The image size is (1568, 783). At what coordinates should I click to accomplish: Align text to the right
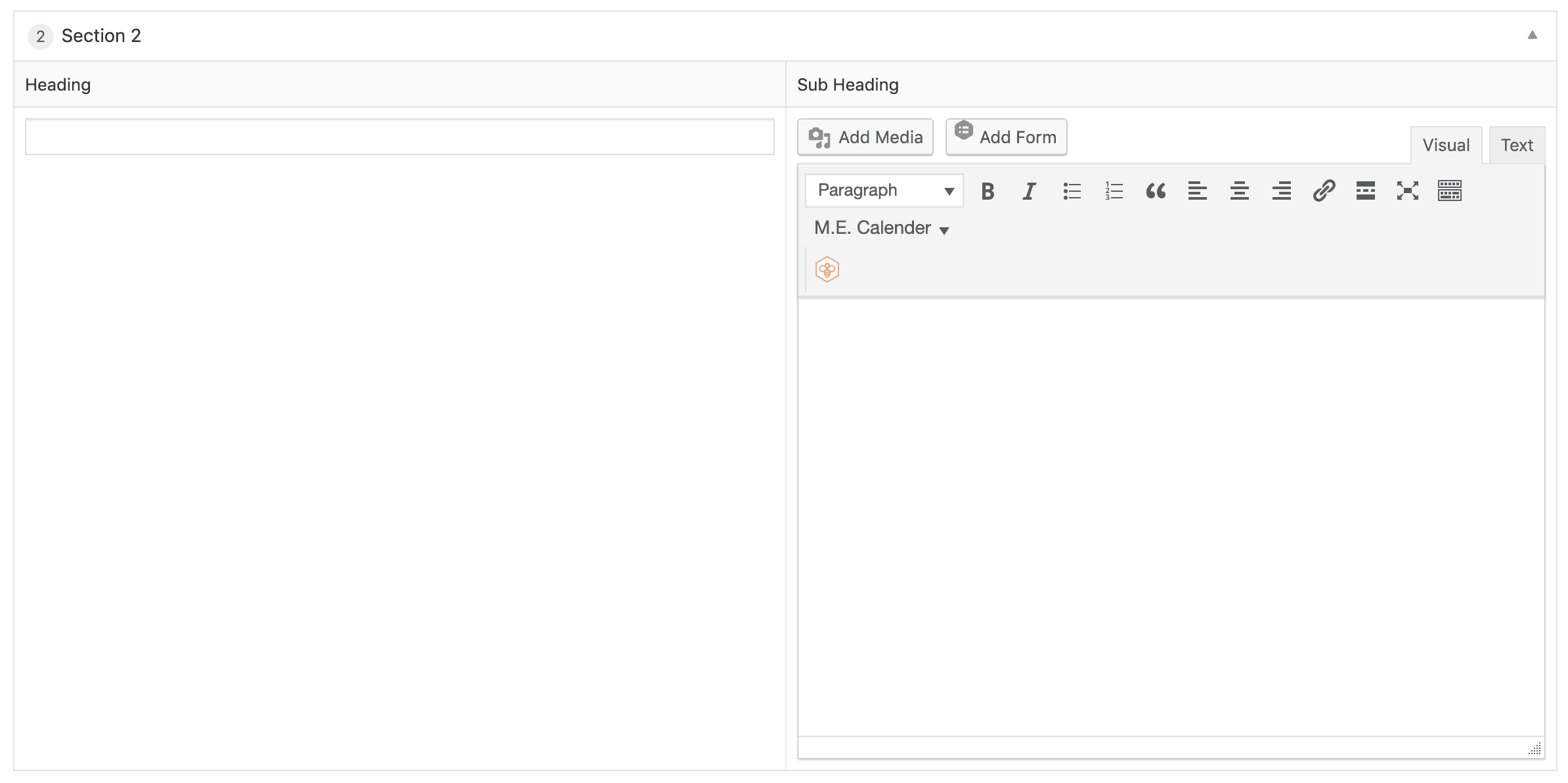pos(1280,190)
